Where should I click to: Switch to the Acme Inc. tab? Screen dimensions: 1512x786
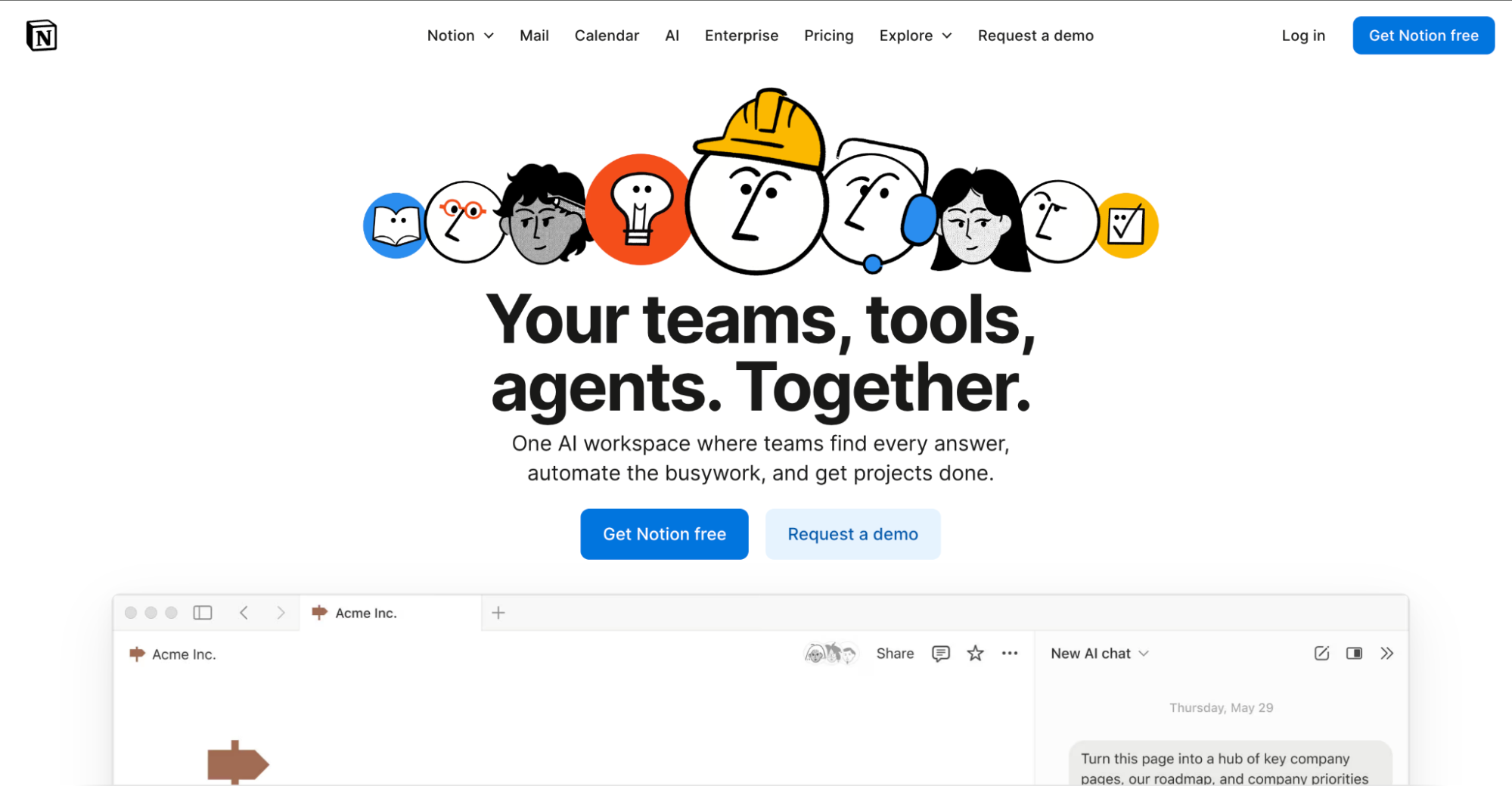tap(367, 613)
